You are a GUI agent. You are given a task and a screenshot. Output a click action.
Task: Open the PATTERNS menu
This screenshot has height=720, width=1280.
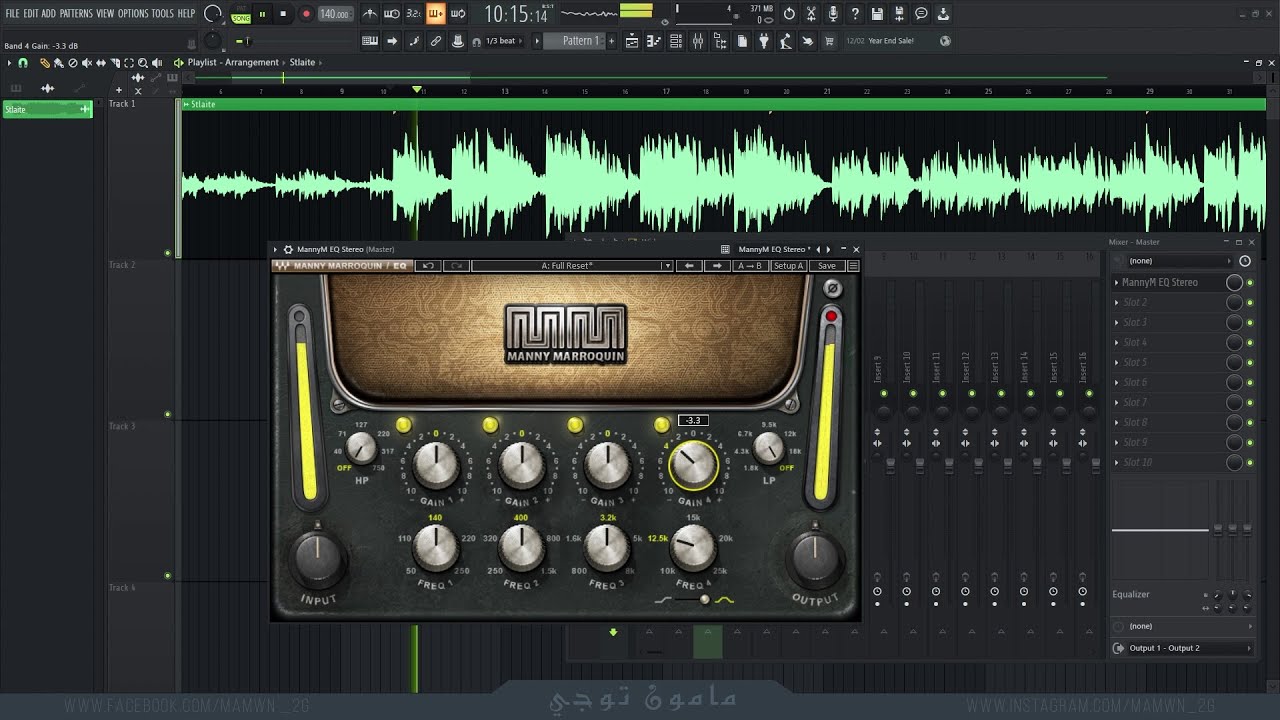[76, 14]
